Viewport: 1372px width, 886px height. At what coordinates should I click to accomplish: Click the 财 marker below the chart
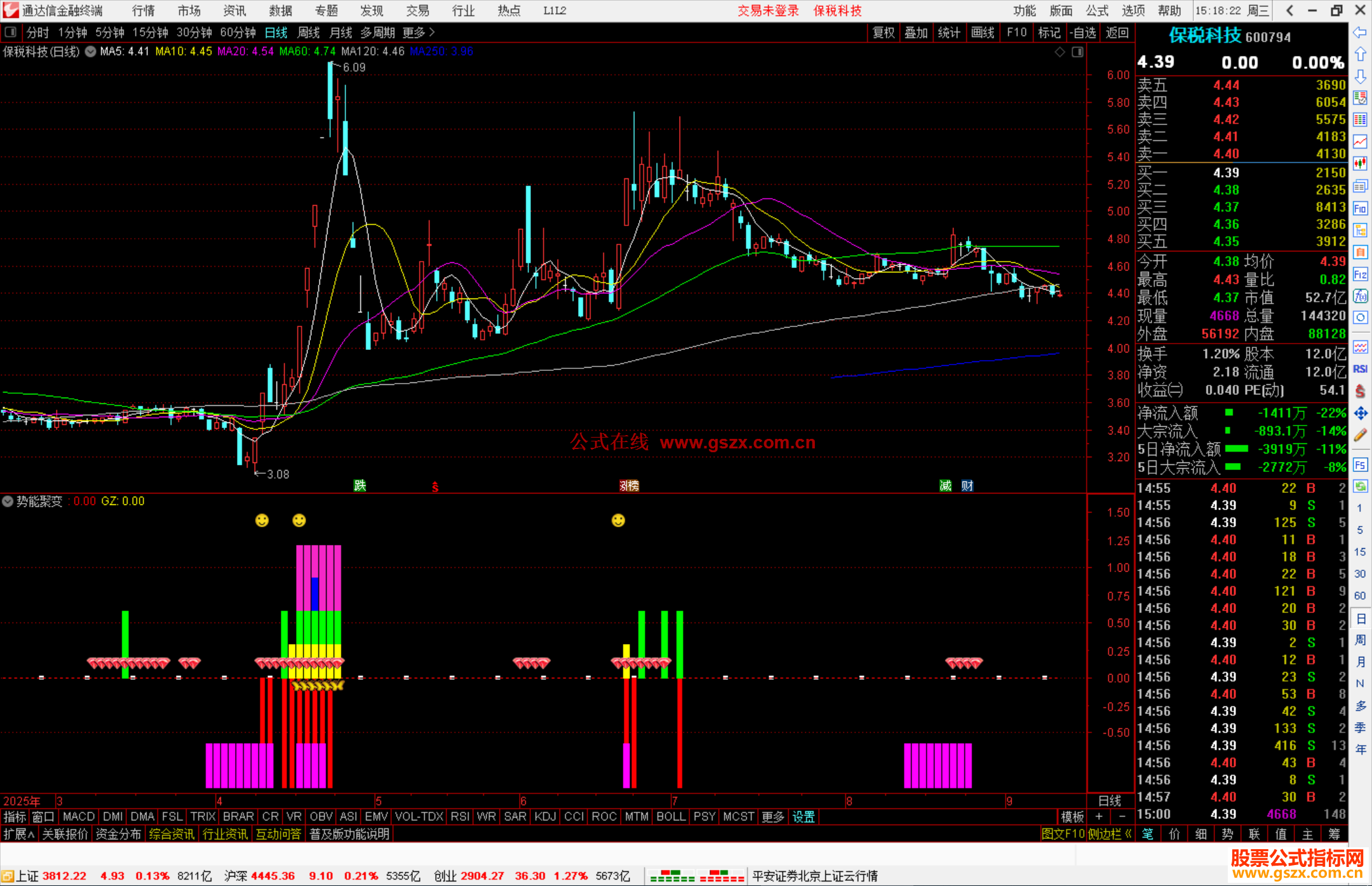coord(967,486)
